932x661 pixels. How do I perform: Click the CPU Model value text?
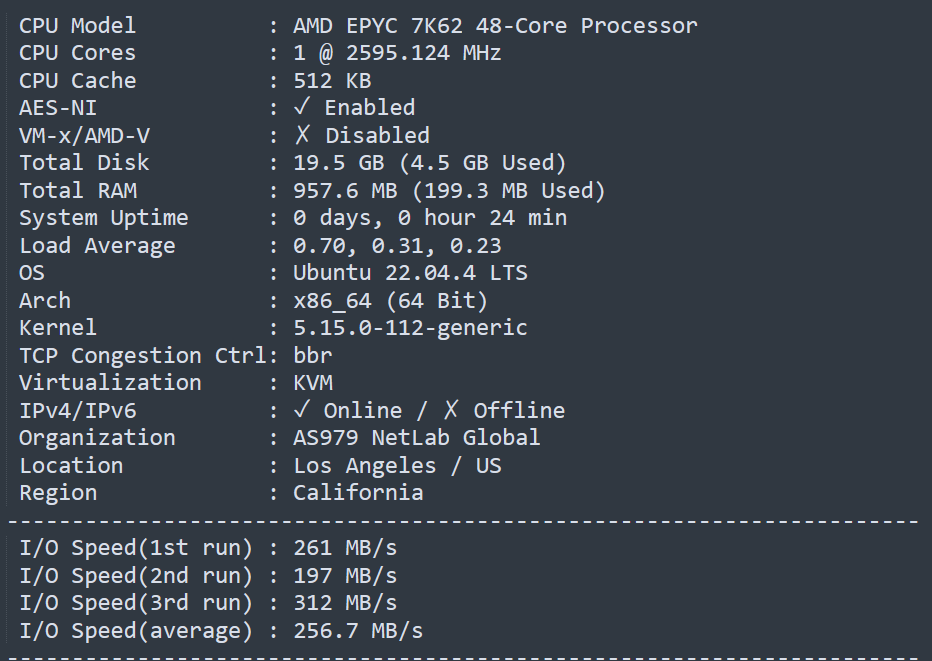pos(495,26)
